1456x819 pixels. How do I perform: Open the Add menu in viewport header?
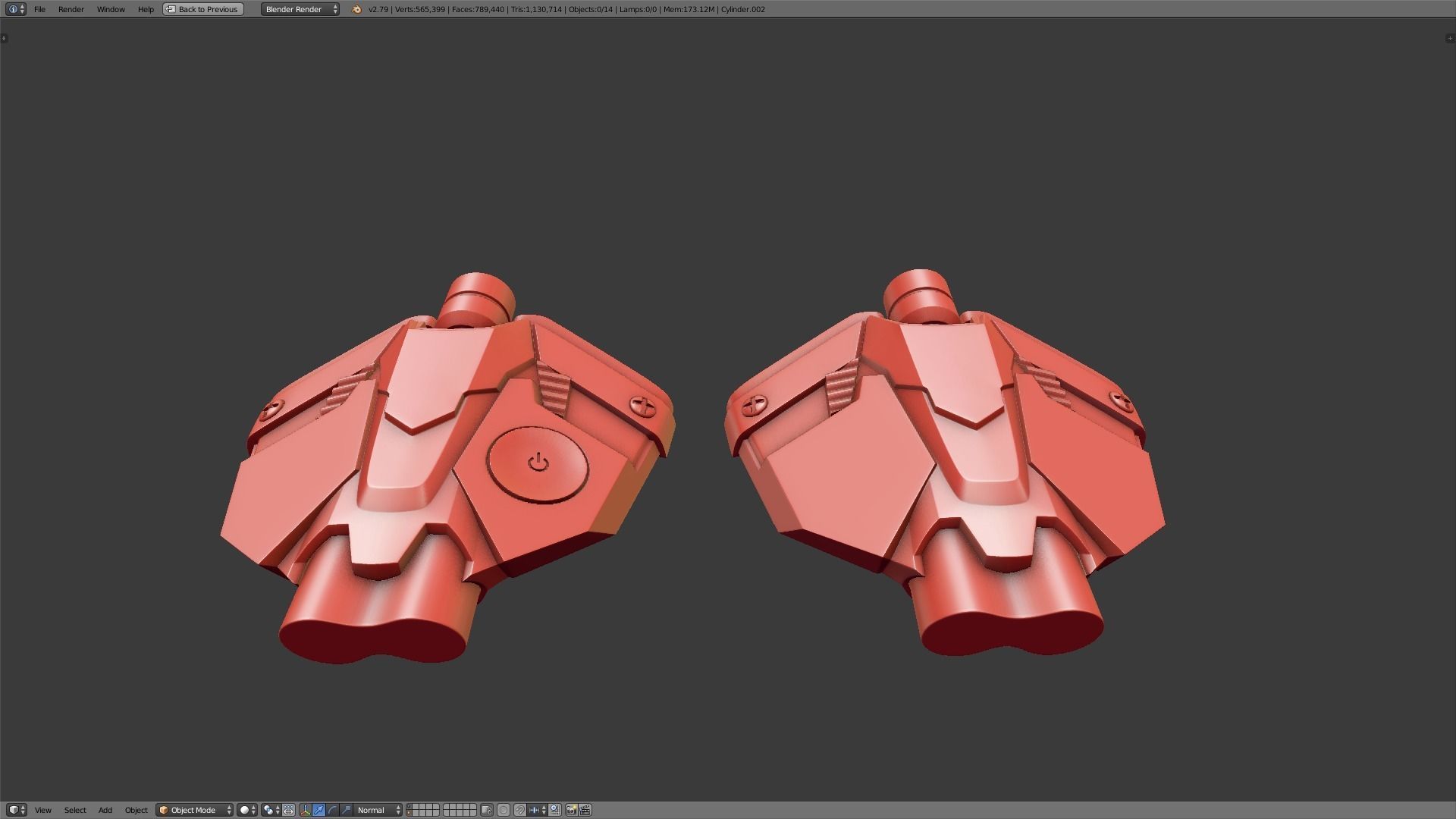(105, 810)
